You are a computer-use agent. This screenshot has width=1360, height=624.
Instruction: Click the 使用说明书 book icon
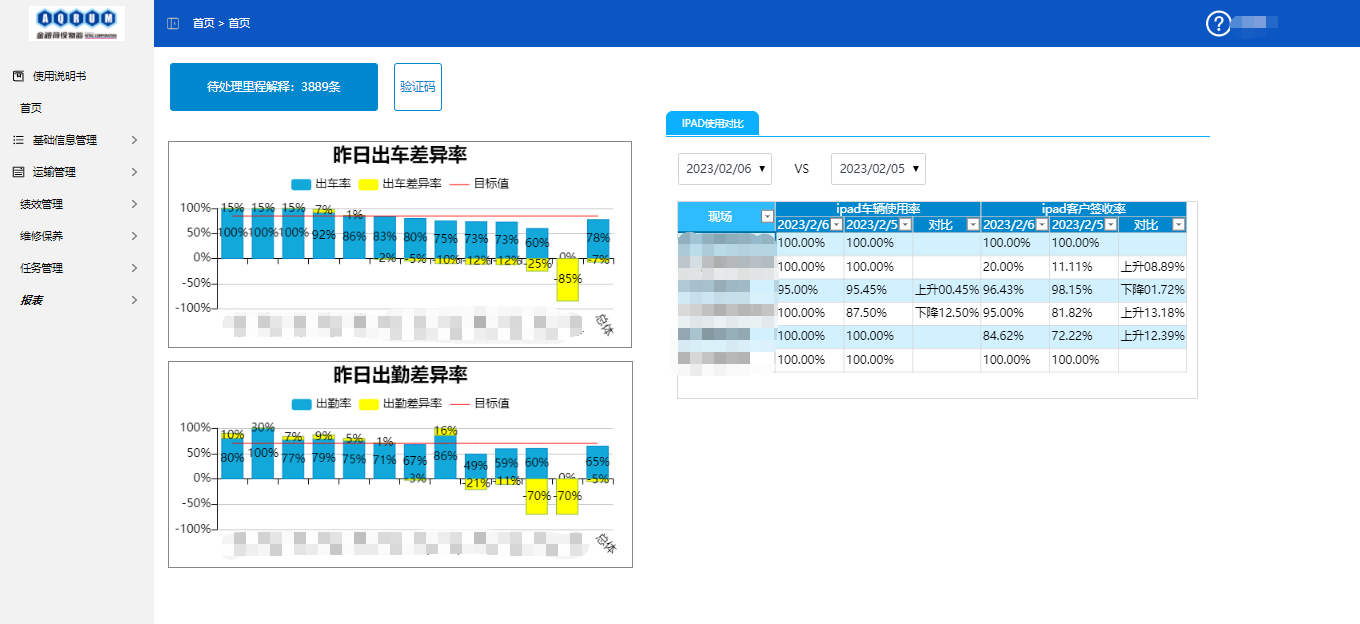coord(18,76)
